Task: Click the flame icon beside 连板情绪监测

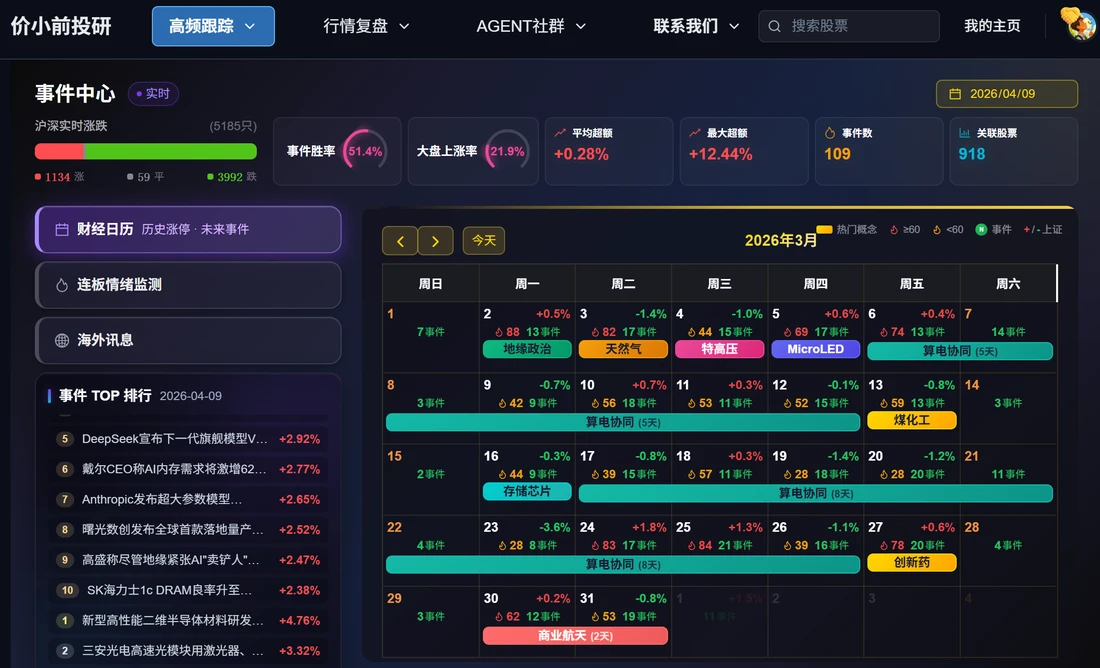Action: pyautogui.click(x=62, y=285)
